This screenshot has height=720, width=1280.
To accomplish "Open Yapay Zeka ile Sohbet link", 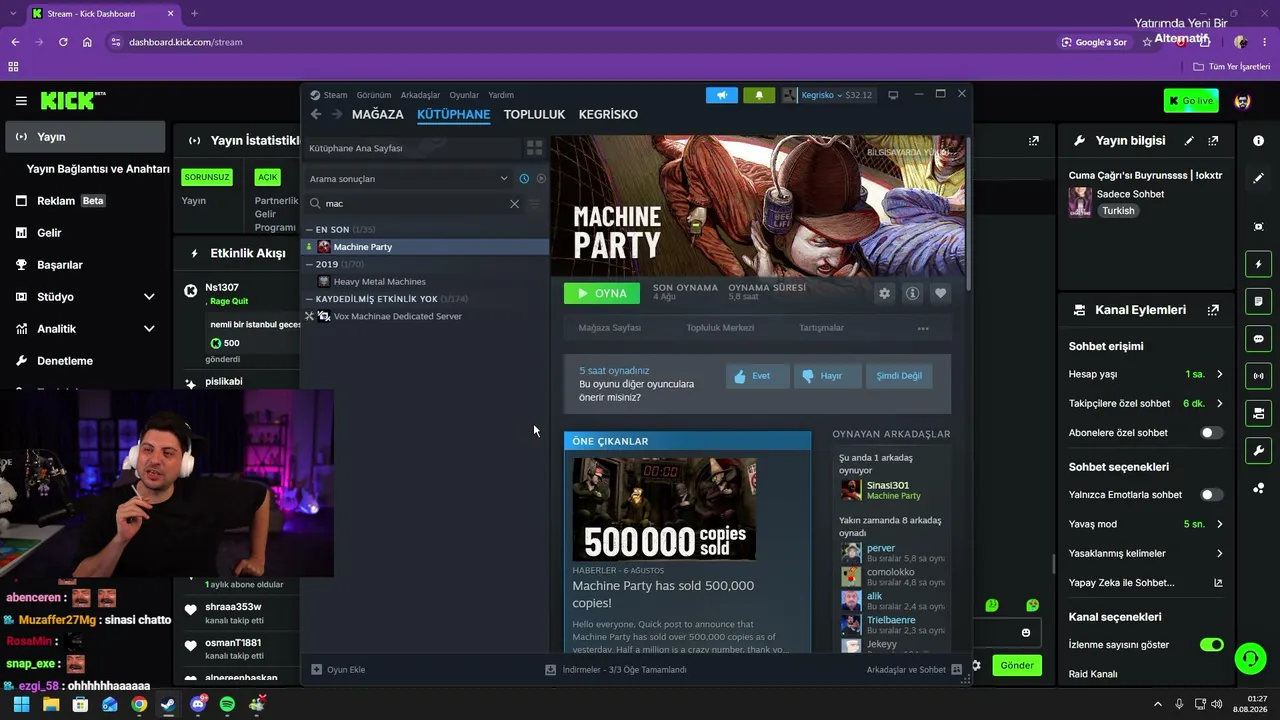I will pos(1145,583).
